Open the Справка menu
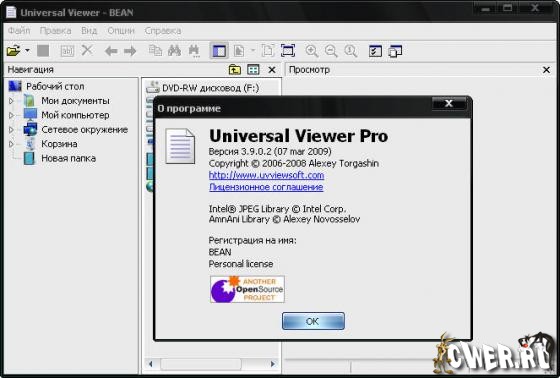This screenshot has height=378, width=560. pos(163,31)
